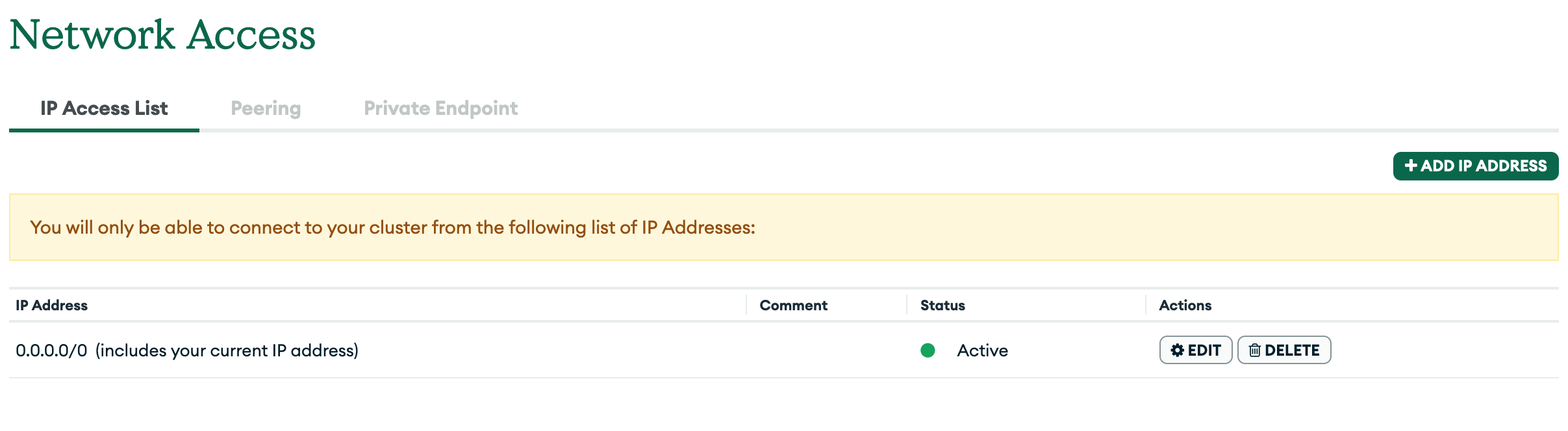Click the Comment column header
Image resolution: width=1568 pixels, height=431 pixels.
(793, 305)
